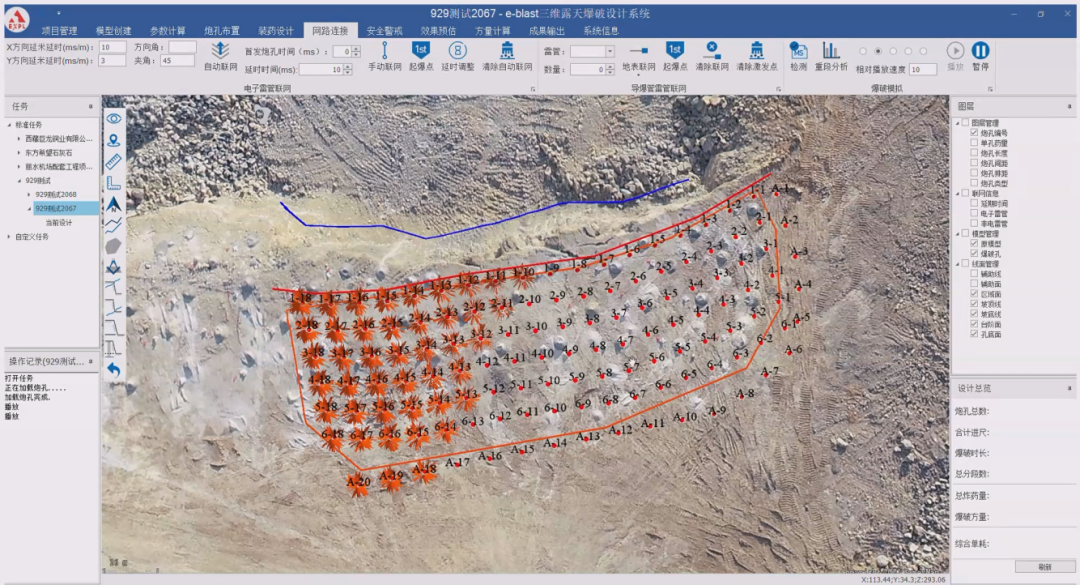1080x585 pixels.
Task: Enable the 单孔药量 layer checkbox
Action: pyautogui.click(x=974, y=143)
